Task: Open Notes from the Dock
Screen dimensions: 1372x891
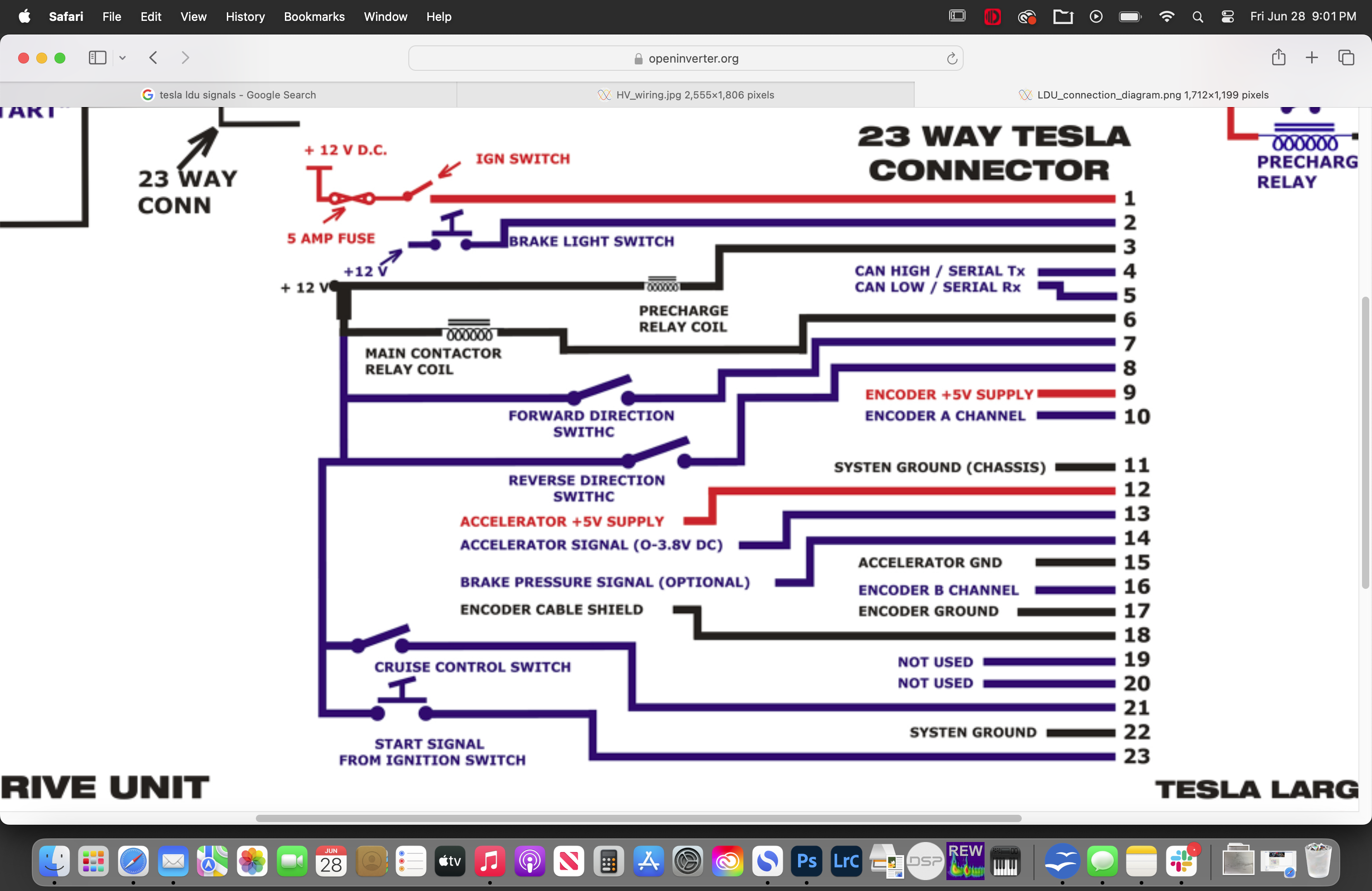Action: pyautogui.click(x=1142, y=861)
